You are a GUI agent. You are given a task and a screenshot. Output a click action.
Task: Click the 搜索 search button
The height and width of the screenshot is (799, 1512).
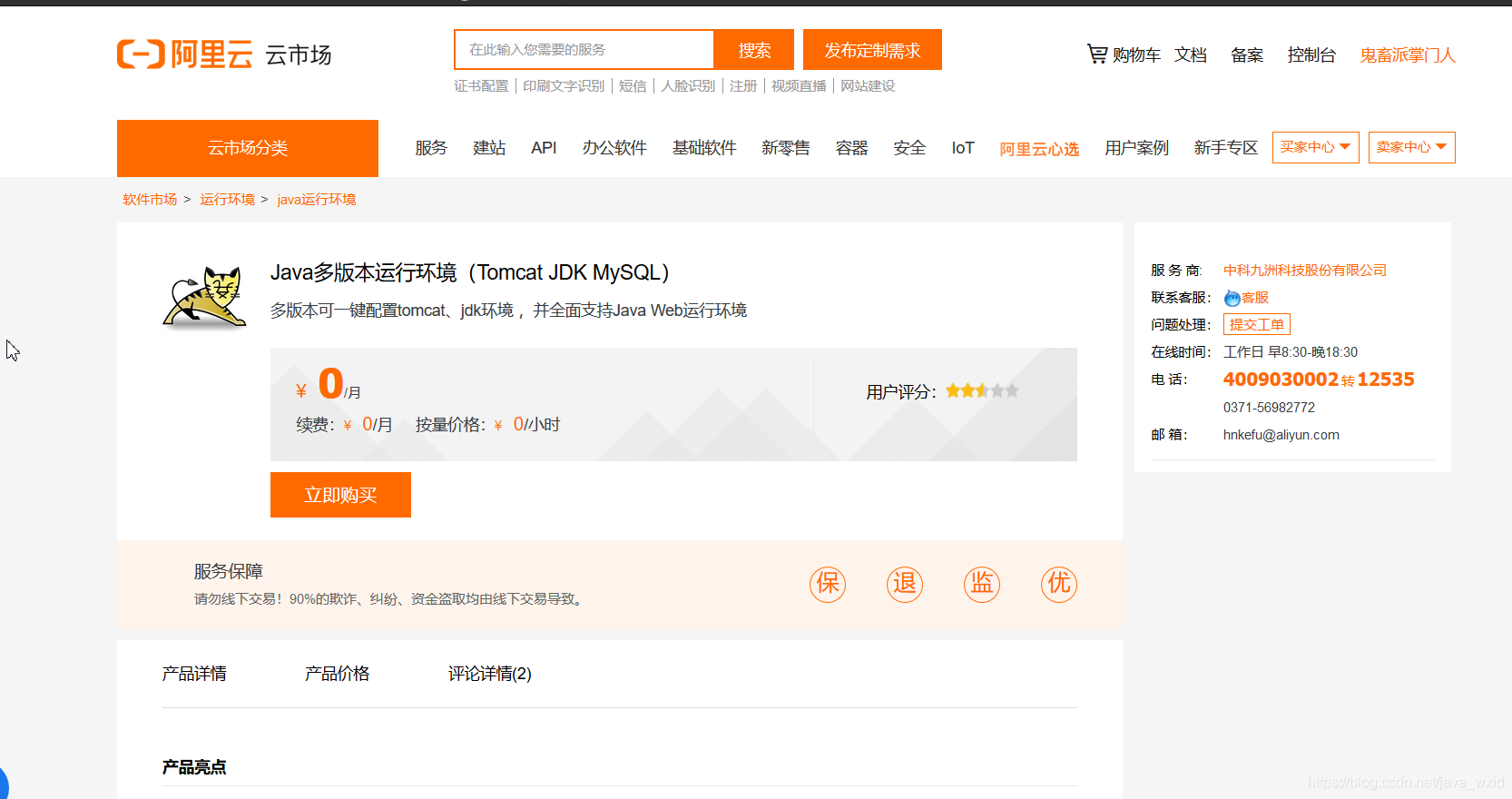point(754,50)
